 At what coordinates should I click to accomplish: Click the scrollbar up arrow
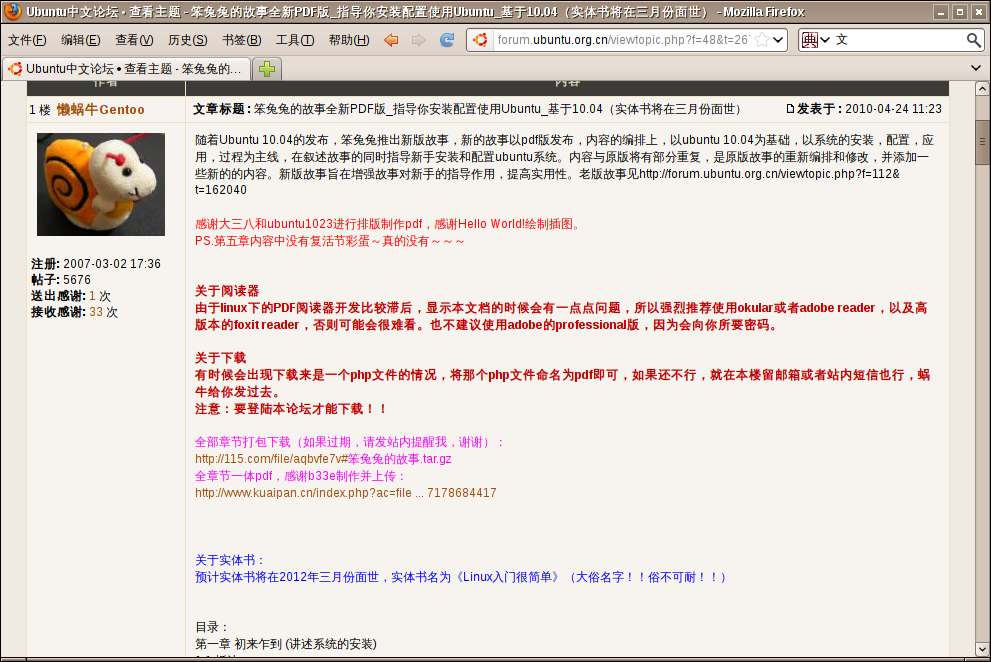[982, 89]
